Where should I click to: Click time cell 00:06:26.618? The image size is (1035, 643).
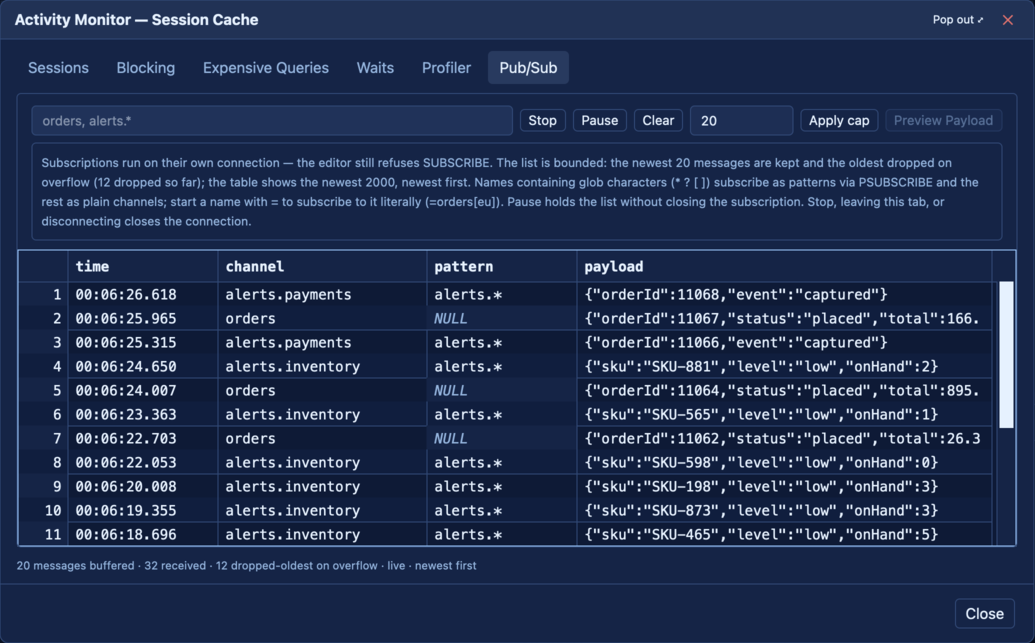(x=143, y=294)
